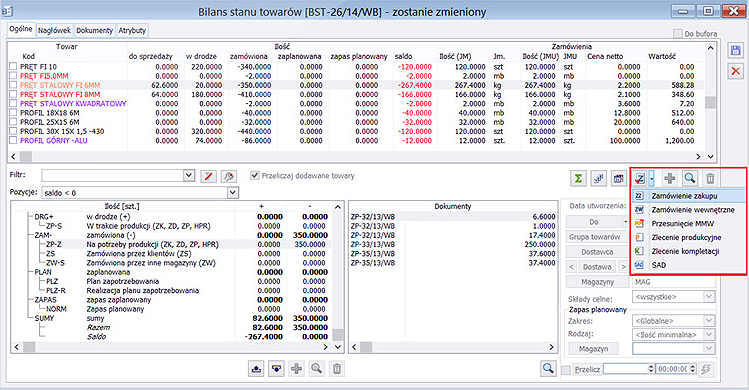The image size is (749, 390).
Task: Click the trash icon below quantity tree
Action: [337, 368]
